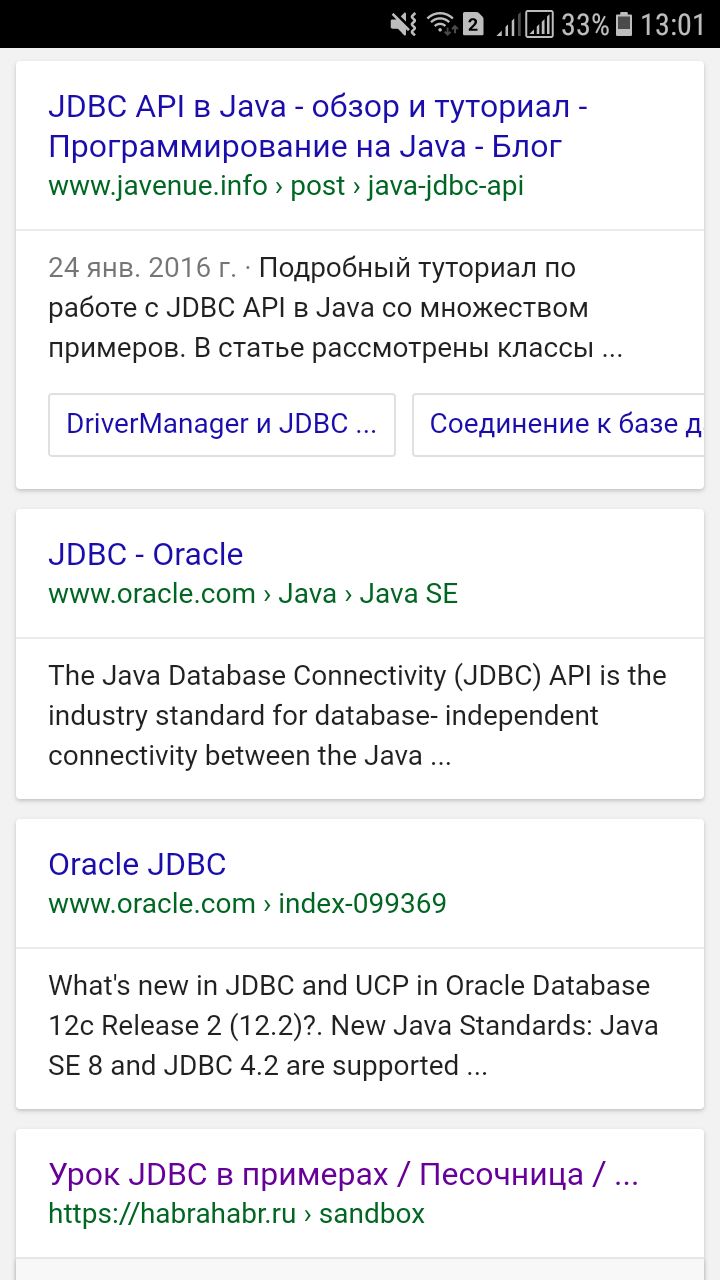The image size is (720, 1280).
Task: Tap the Wi-Fi status bar icon
Action: click(440, 24)
